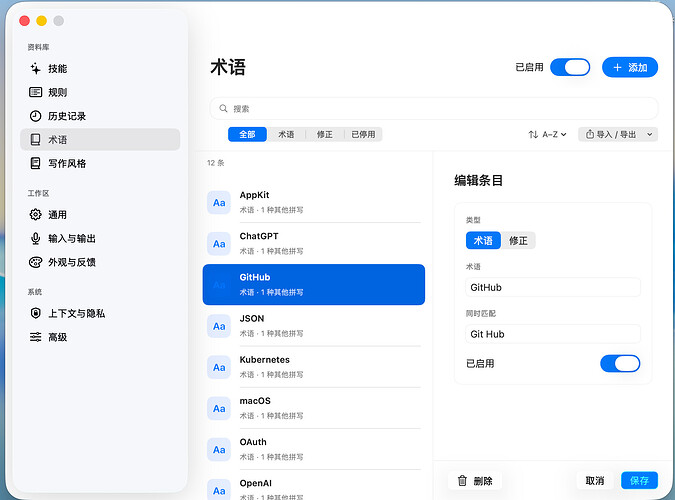Select the JSON entry name
675x500 pixels.
click(252, 319)
